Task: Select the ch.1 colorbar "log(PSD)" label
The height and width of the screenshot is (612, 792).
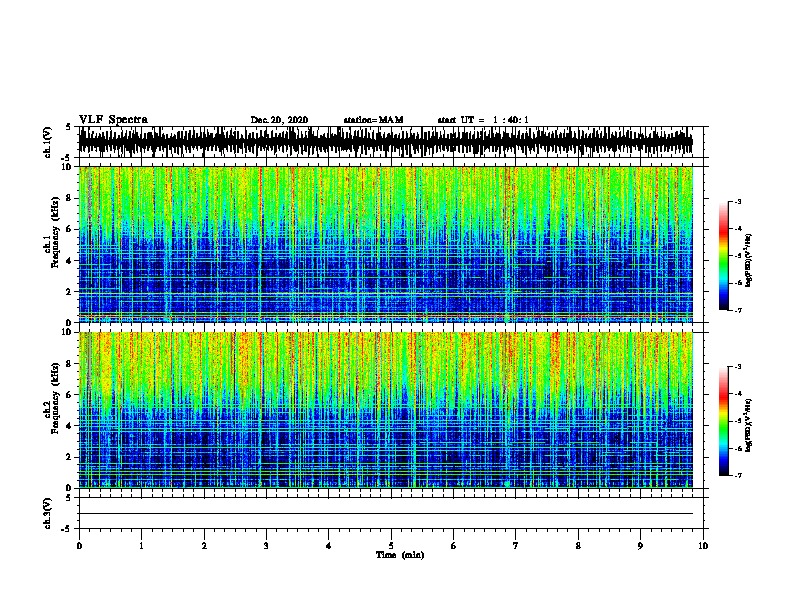Action: (x=749, y=261)
